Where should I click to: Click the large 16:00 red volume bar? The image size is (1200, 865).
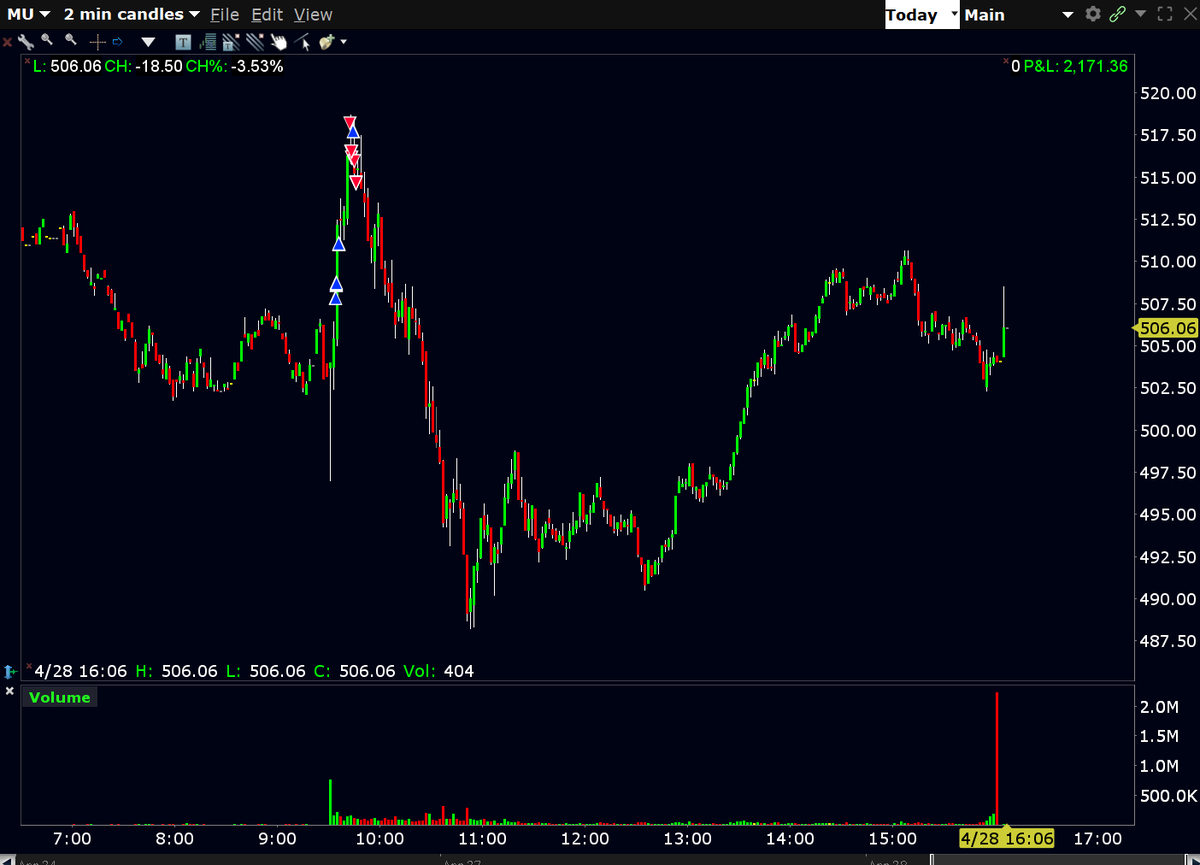click(997, 757)
